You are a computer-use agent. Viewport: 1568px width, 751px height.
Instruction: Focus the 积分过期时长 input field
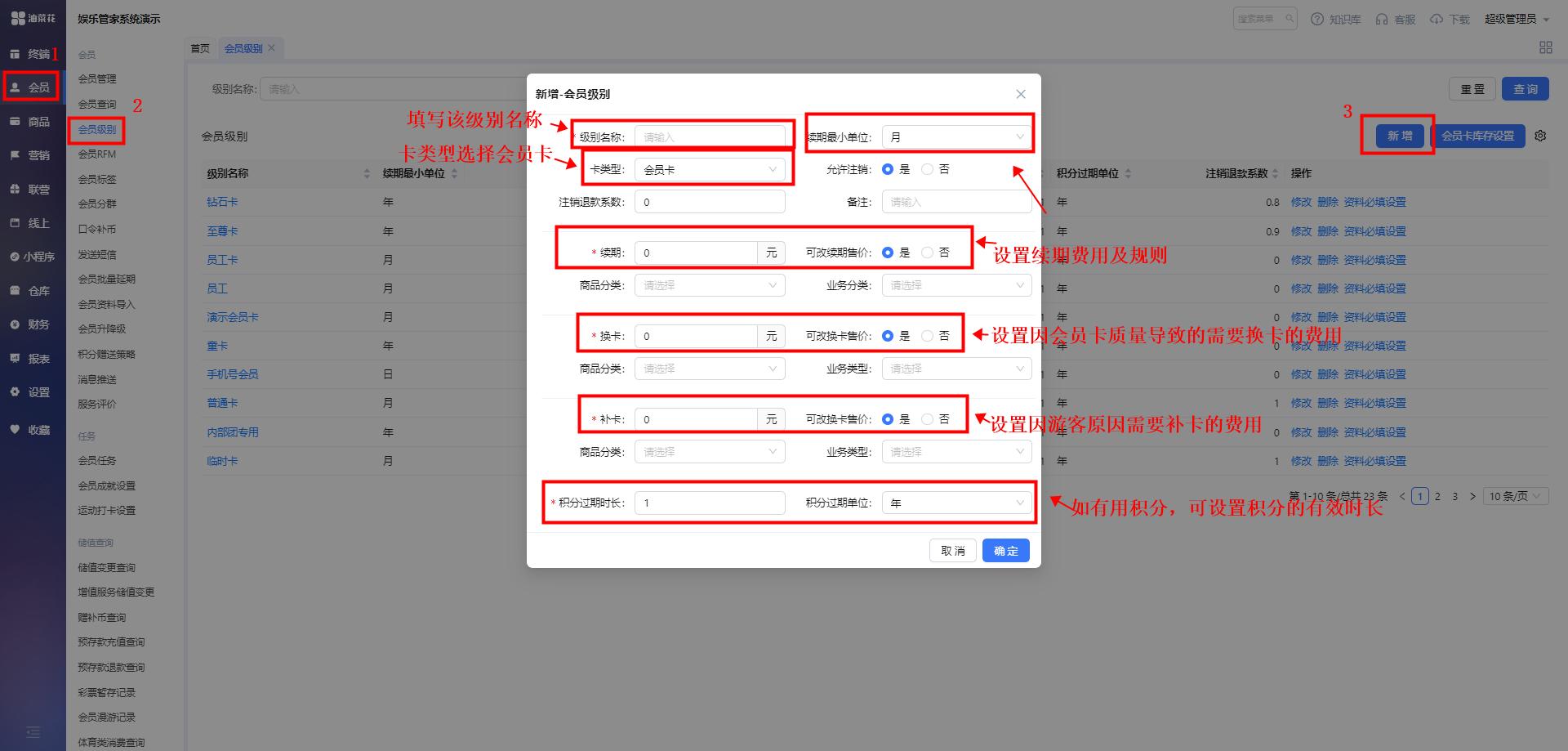[x=710, y=503]
